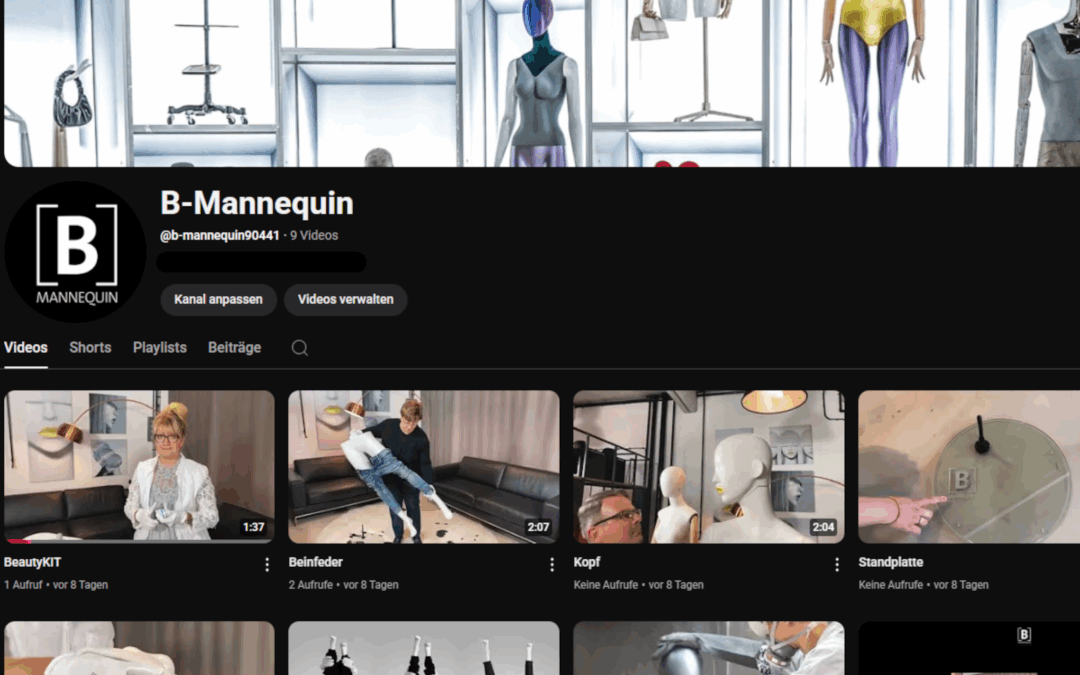This screenshot has height=675, width=1080.
Task: Play the Beinfeder video thumbnail
Action: [424, 467]
